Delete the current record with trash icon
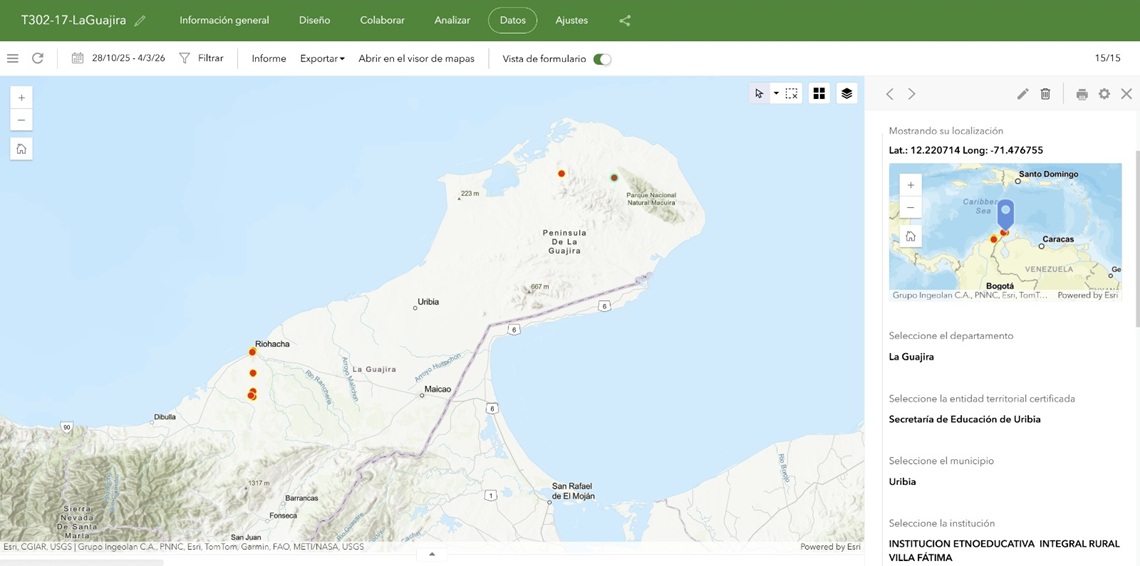 (x=1045, y=94)
